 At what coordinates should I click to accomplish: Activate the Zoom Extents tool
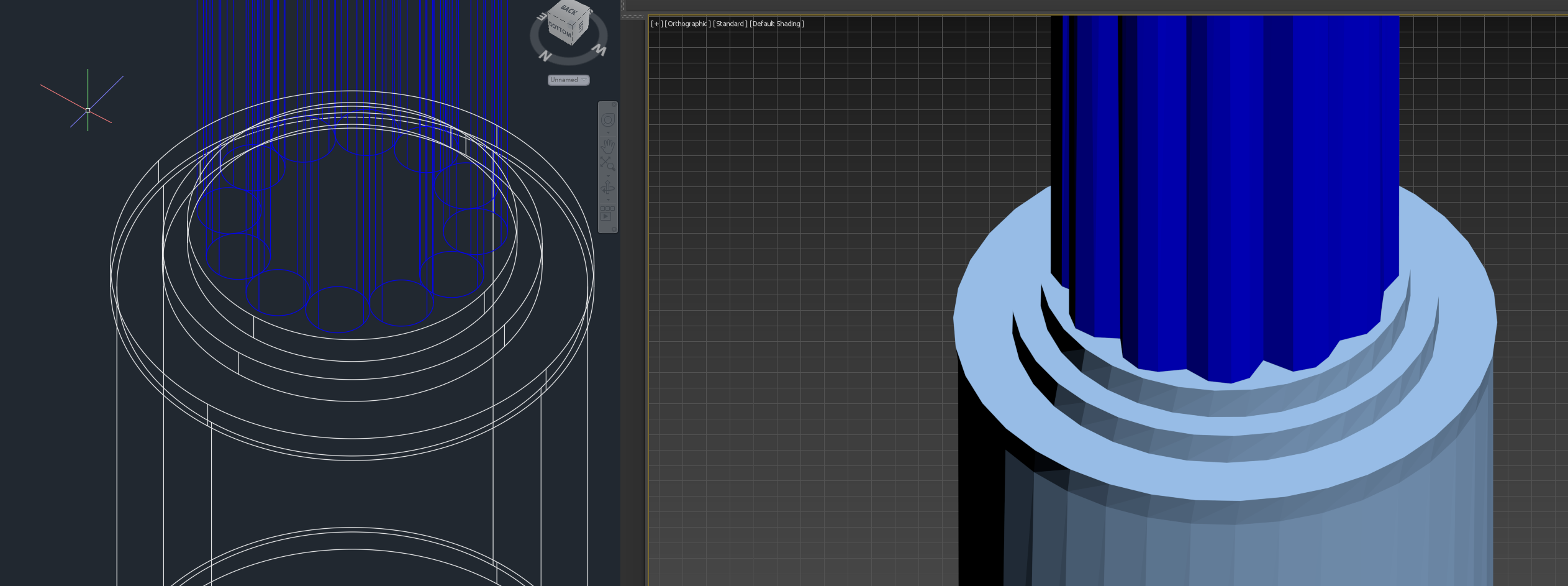(608, 163)
